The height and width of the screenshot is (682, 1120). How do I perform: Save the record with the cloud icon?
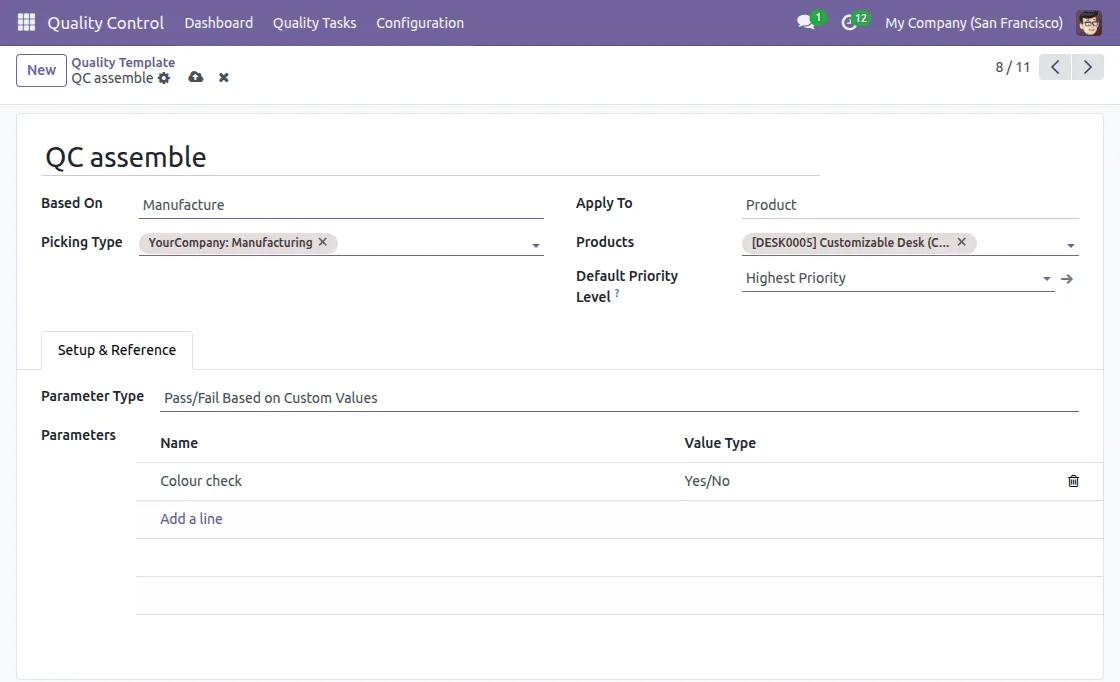click(196, 77)
